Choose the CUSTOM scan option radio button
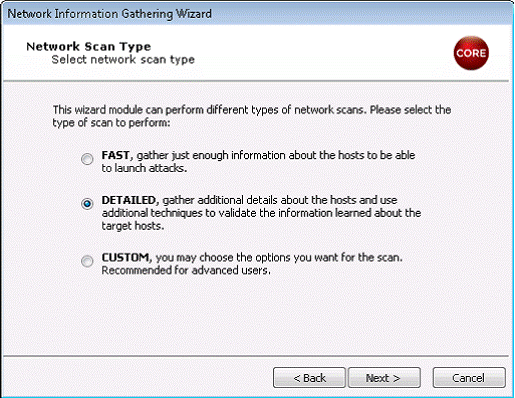 (87, 261)
